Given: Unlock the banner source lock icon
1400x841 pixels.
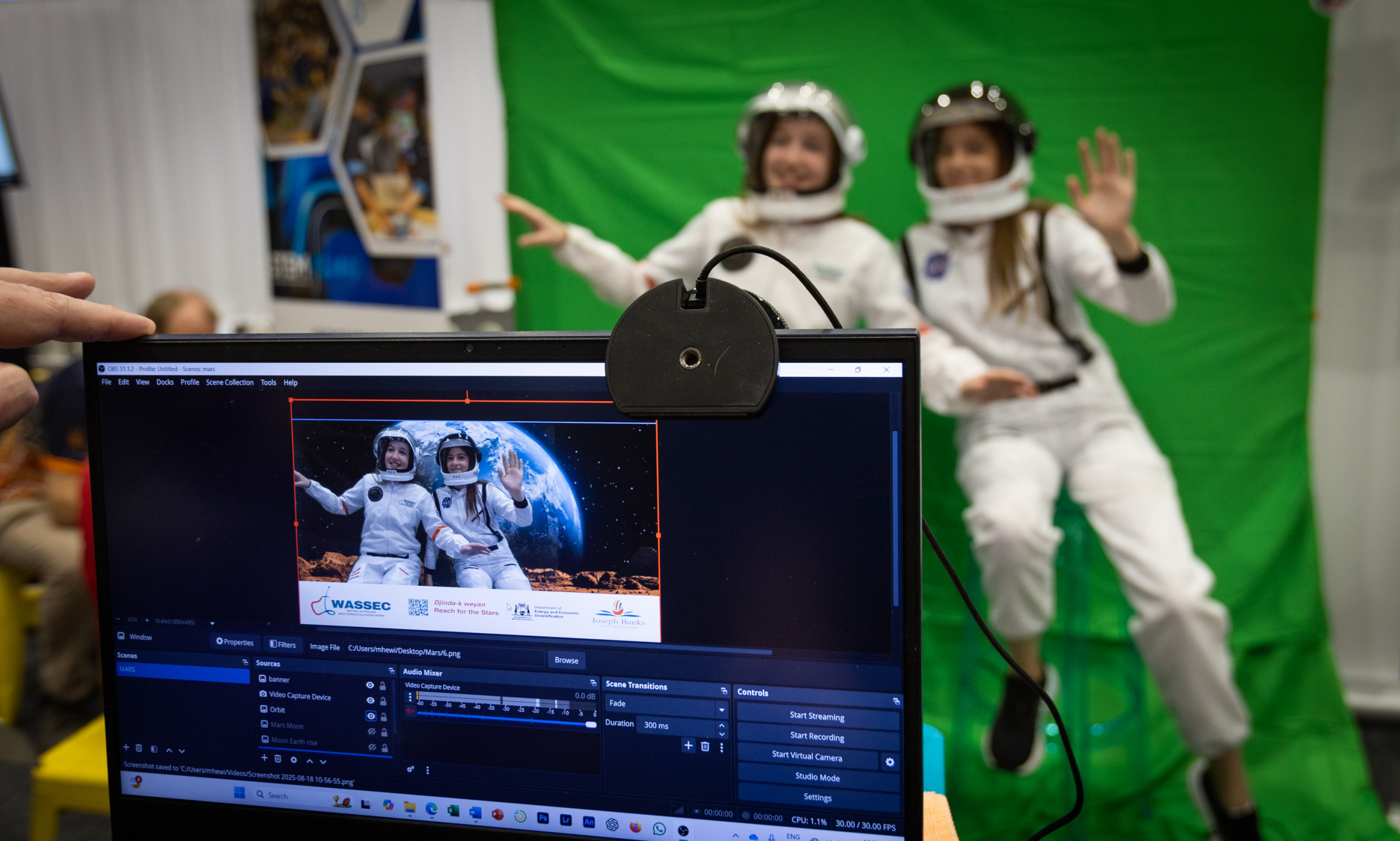Looking at the screenshot, I should pos(383,686).
